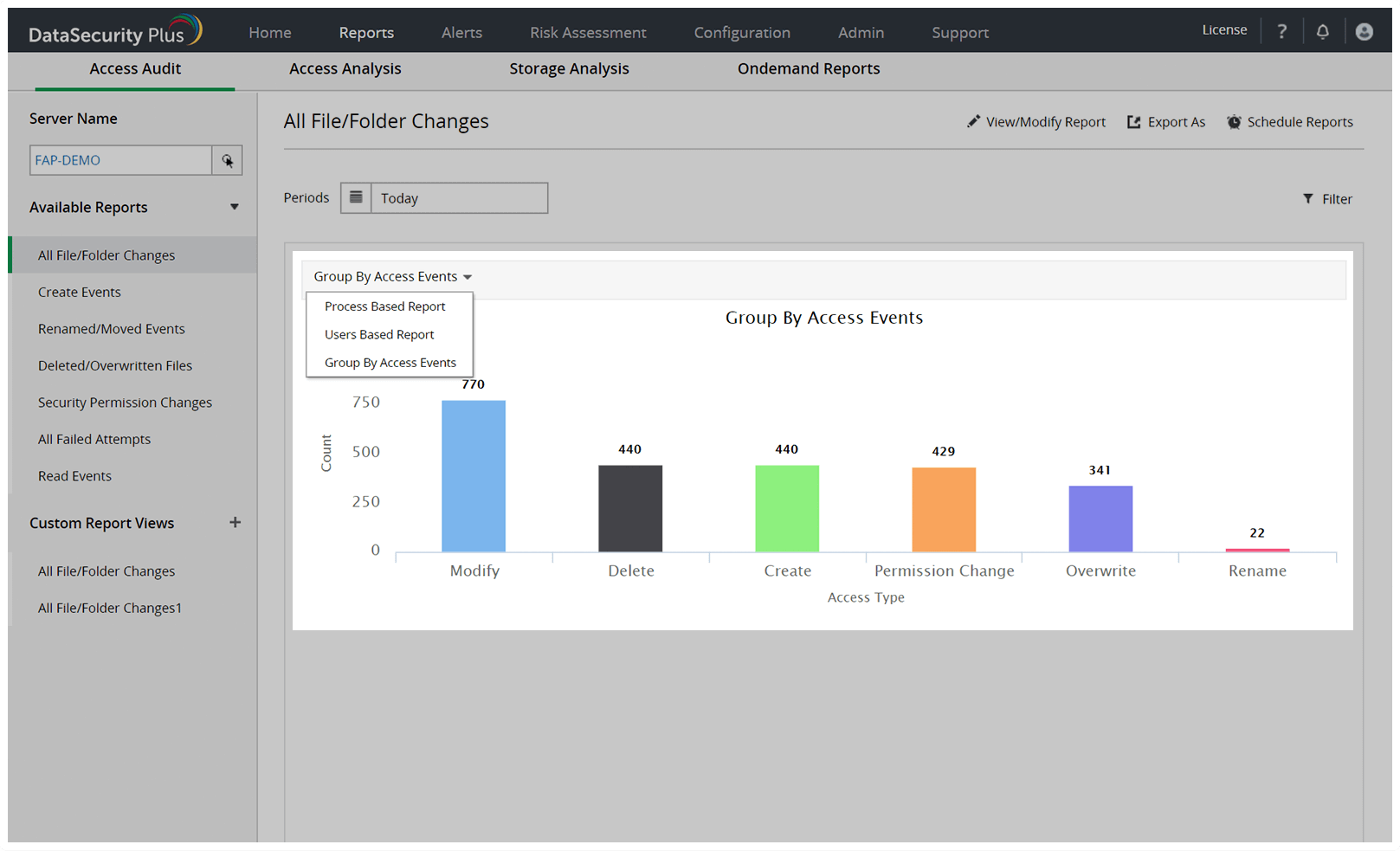Select Users Based Report from the menu
Image resolution: width=1400 pixels, height=851 pixels.
coord(378,334)
